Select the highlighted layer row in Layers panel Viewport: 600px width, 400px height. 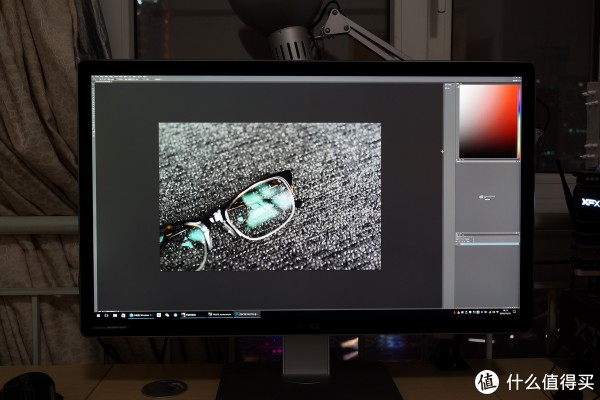coord(489,243)
